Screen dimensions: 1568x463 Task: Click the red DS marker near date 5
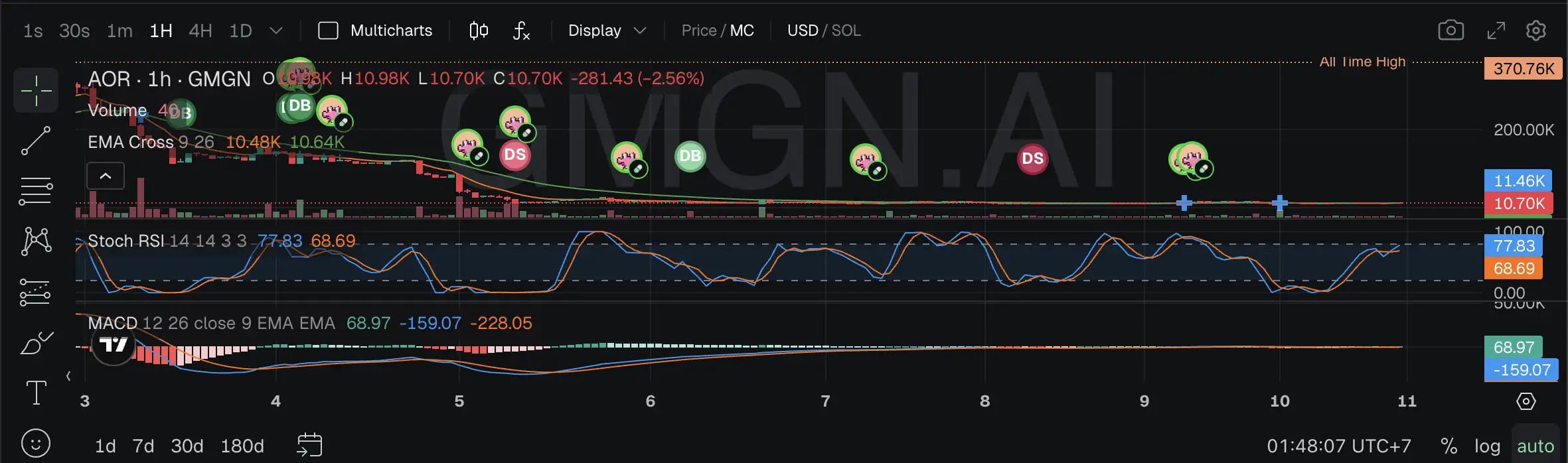coord(515,155)
